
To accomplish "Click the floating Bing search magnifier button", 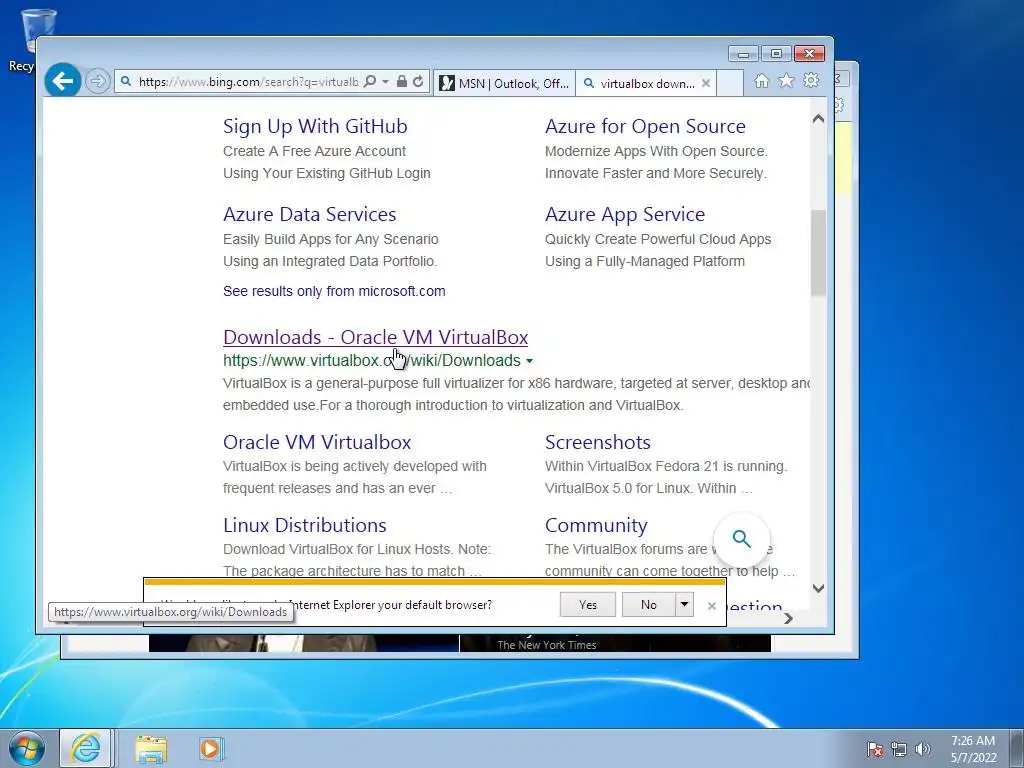I will click(741, 539).
